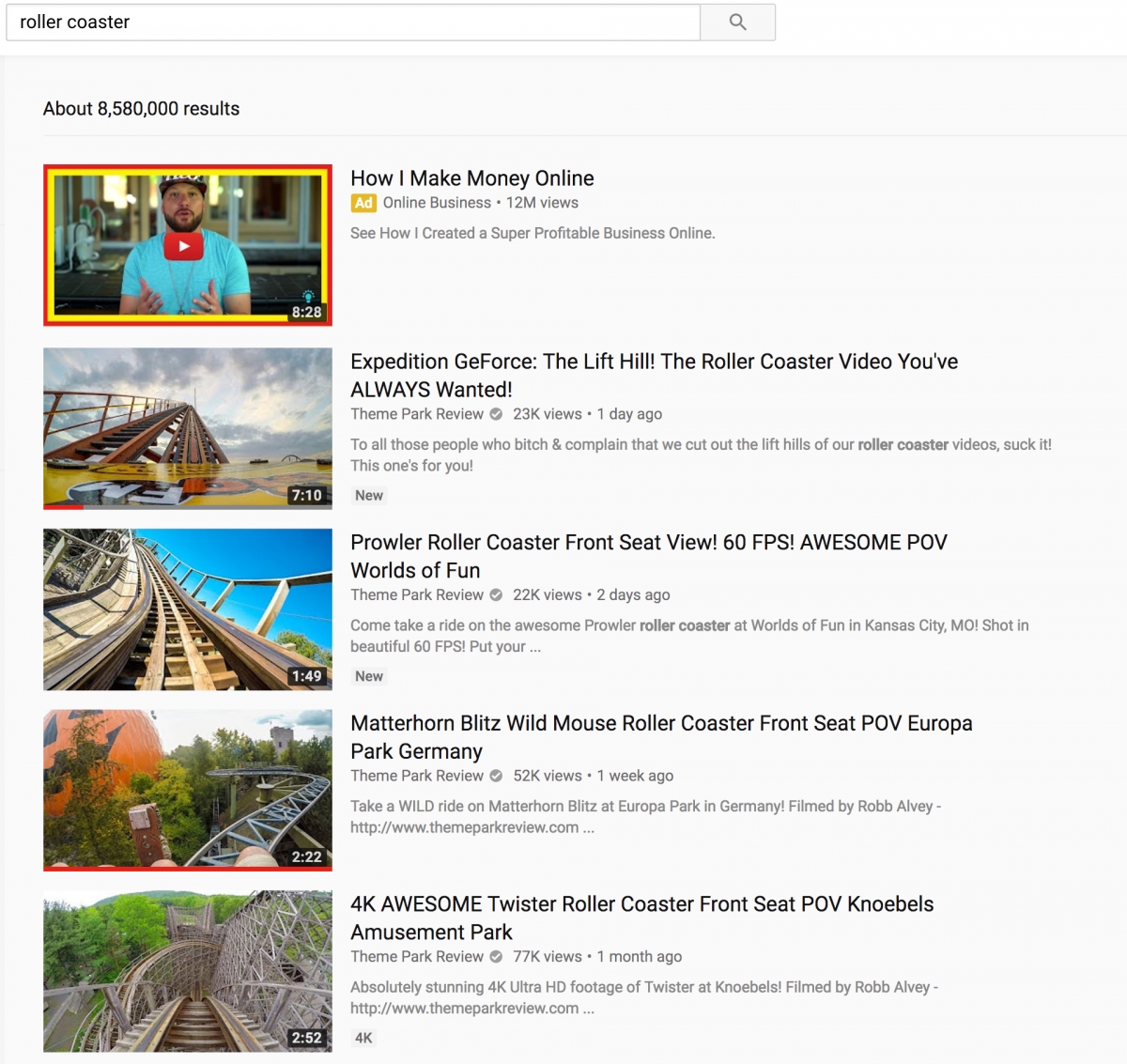Image resolution: width=1127 pixels, height=1064 pixels.
Task: Open the Prowler Roller Coaster thumbnail
Action: click(x=188, y=609)
